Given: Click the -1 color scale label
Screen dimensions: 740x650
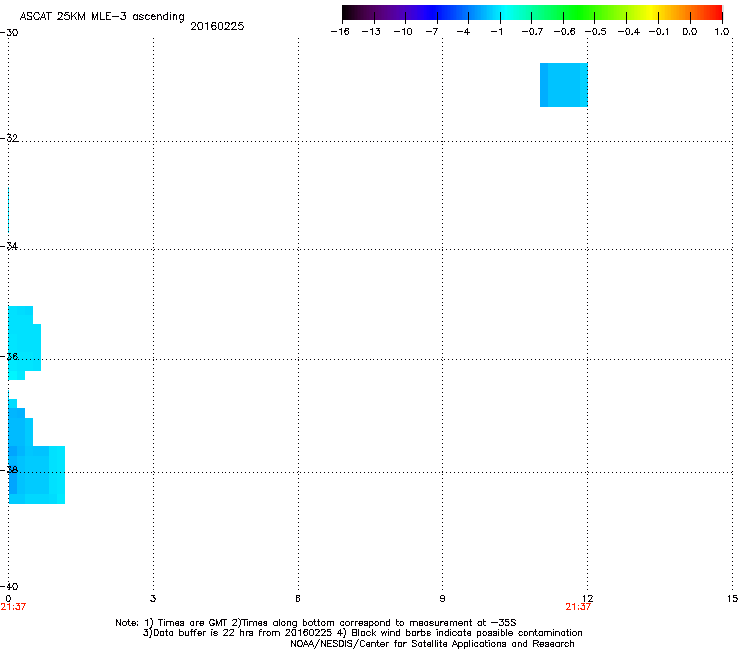Looking at the screenshot, I should click(x=496, y=32).
